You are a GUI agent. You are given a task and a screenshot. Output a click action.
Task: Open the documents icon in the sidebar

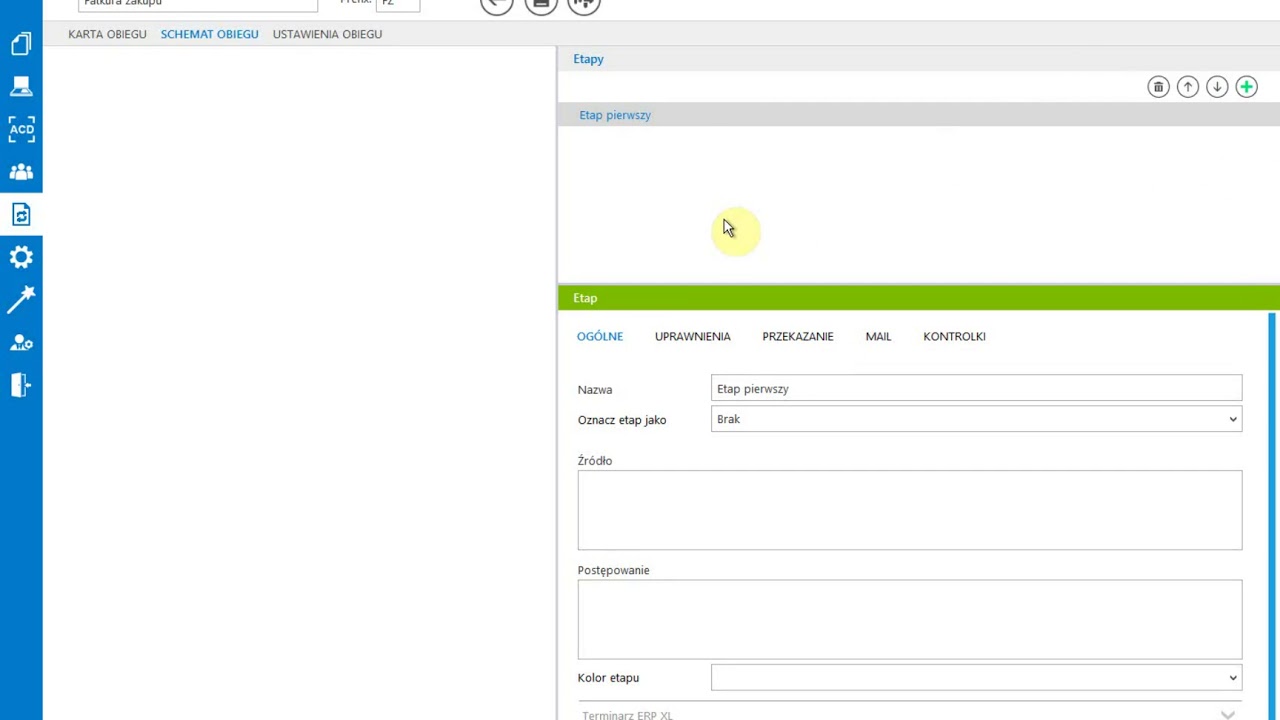click(x=21, y=44)
